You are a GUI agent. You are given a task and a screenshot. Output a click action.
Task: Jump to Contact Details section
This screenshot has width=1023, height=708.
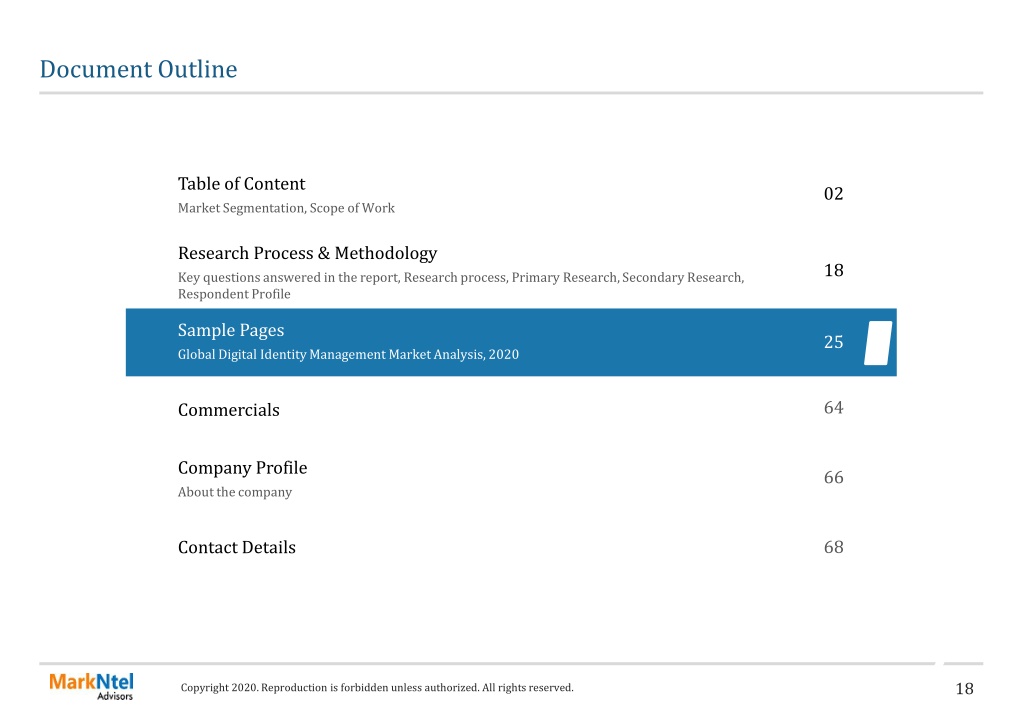point(236,547)
